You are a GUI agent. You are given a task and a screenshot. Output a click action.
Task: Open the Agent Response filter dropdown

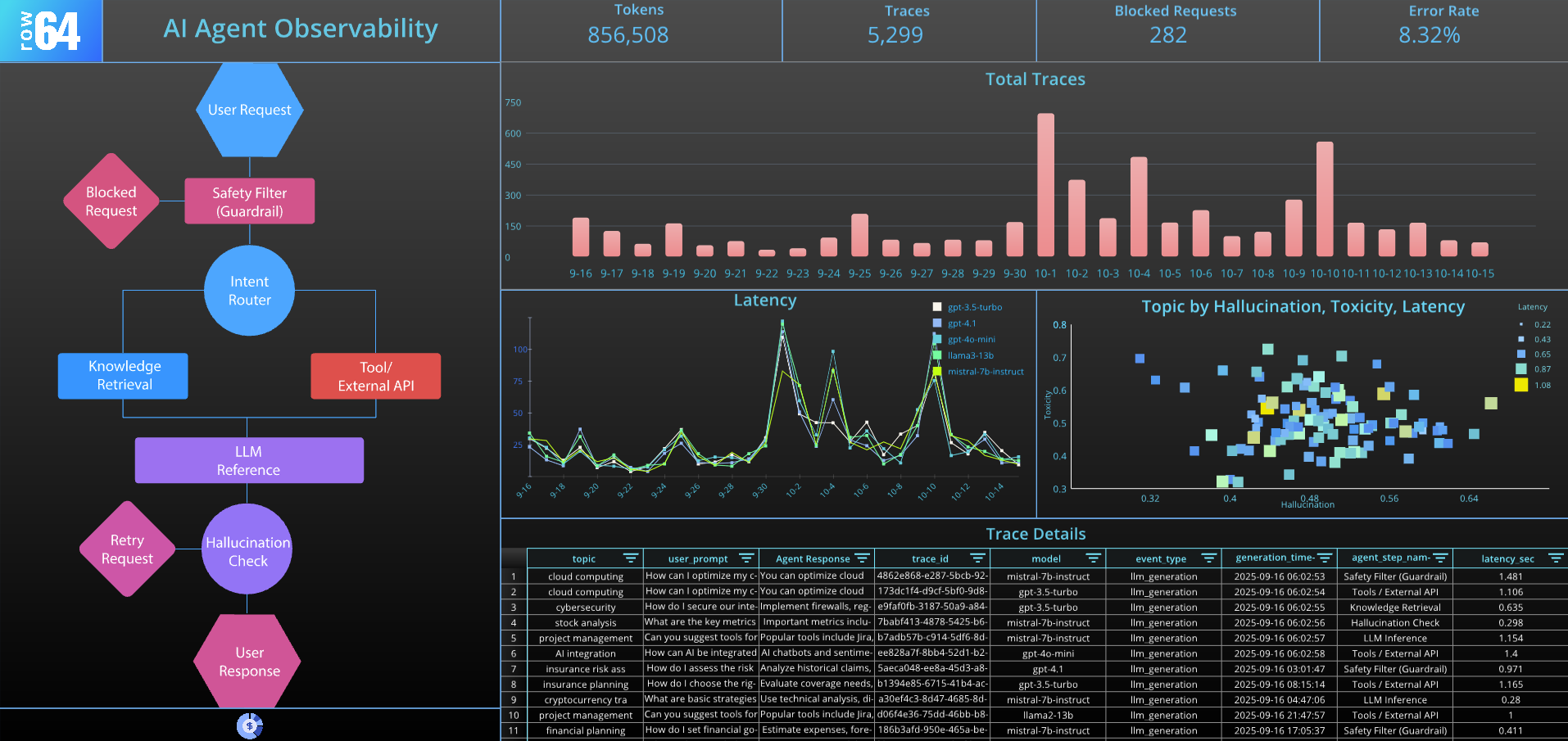(x=863, y=558)
